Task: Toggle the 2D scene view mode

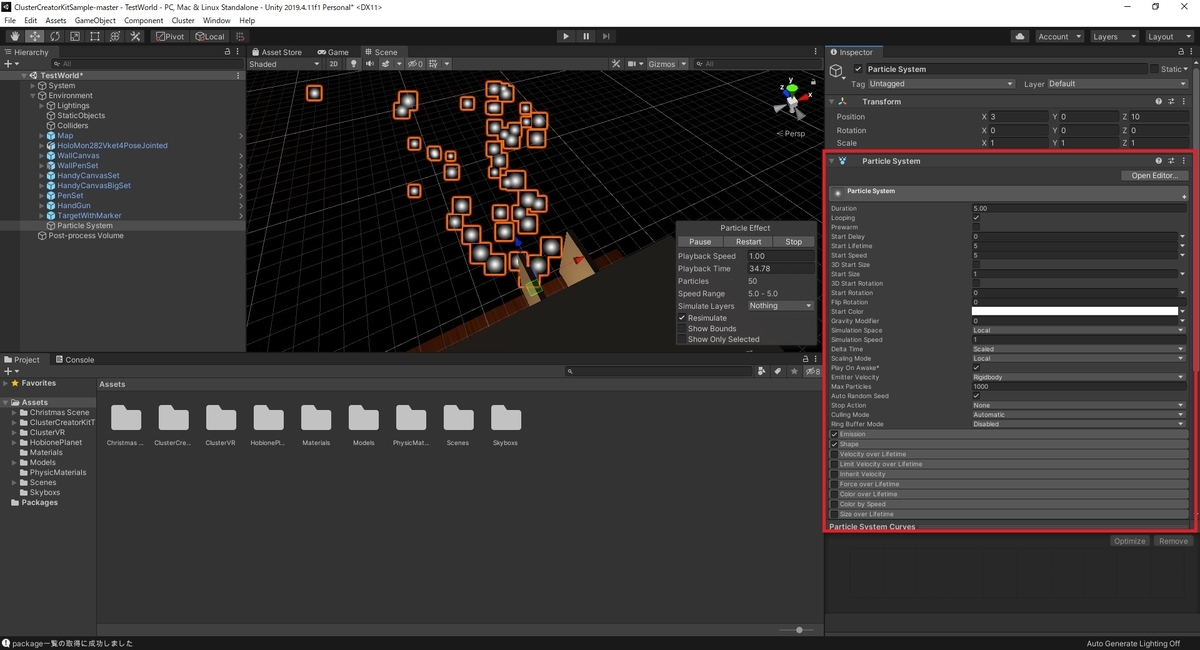Action: 334,64
